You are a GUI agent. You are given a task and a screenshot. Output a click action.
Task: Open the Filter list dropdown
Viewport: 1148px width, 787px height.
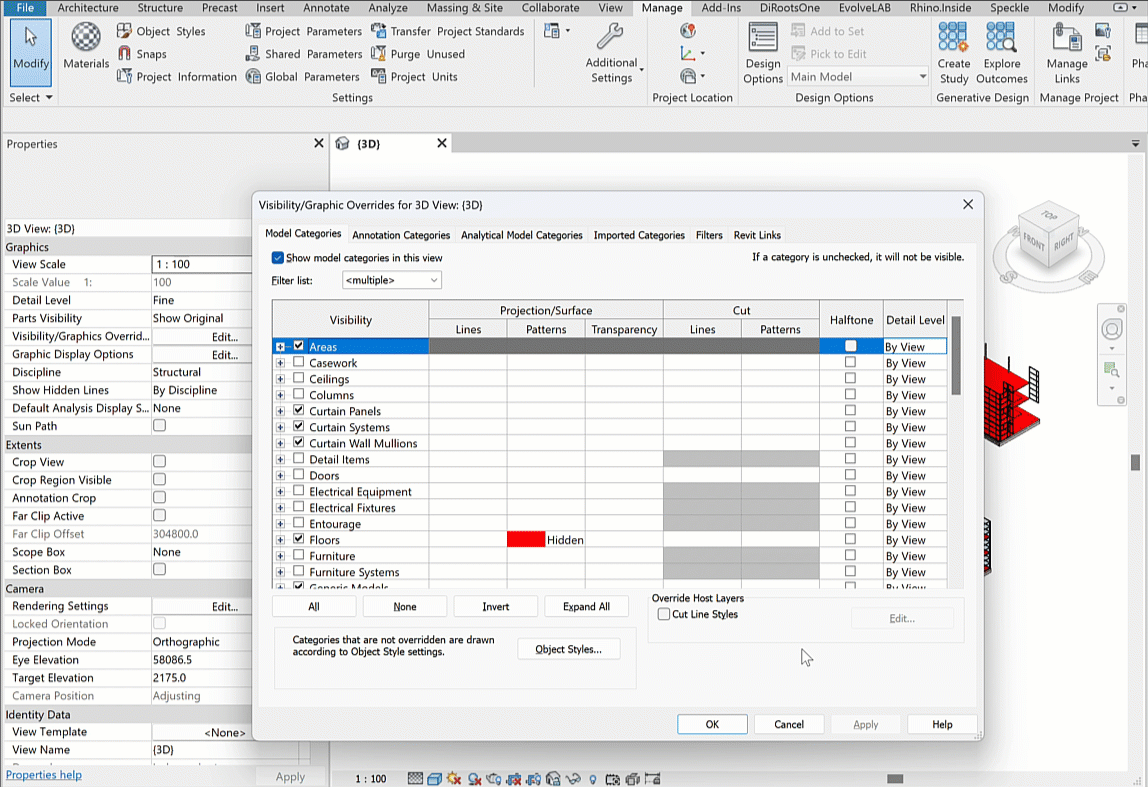coord(391,281)
